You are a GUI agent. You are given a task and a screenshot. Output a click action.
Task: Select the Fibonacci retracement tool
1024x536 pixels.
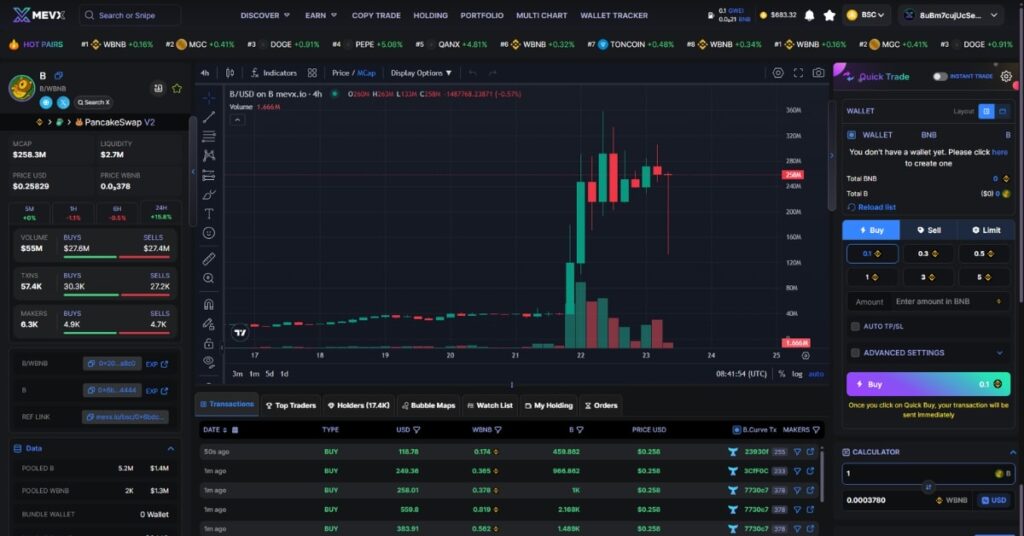[209, 136]
